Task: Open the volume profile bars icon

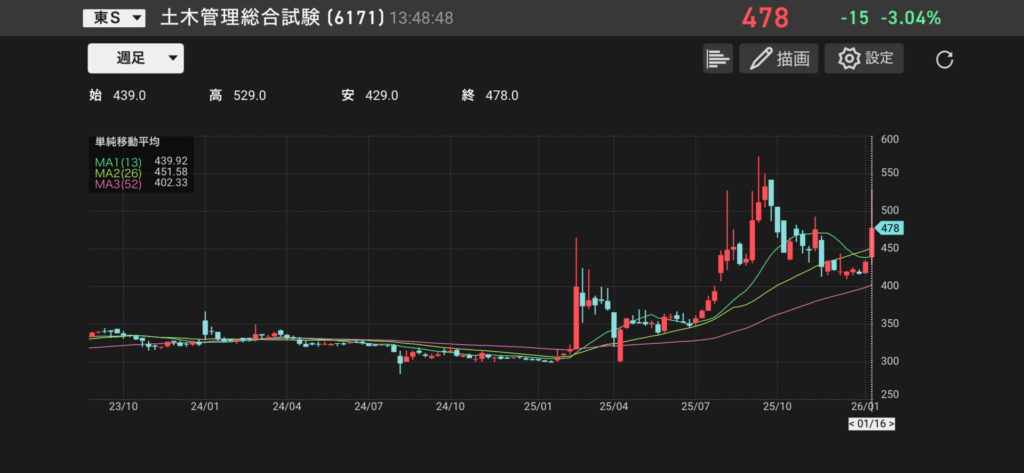Action: 717,58
